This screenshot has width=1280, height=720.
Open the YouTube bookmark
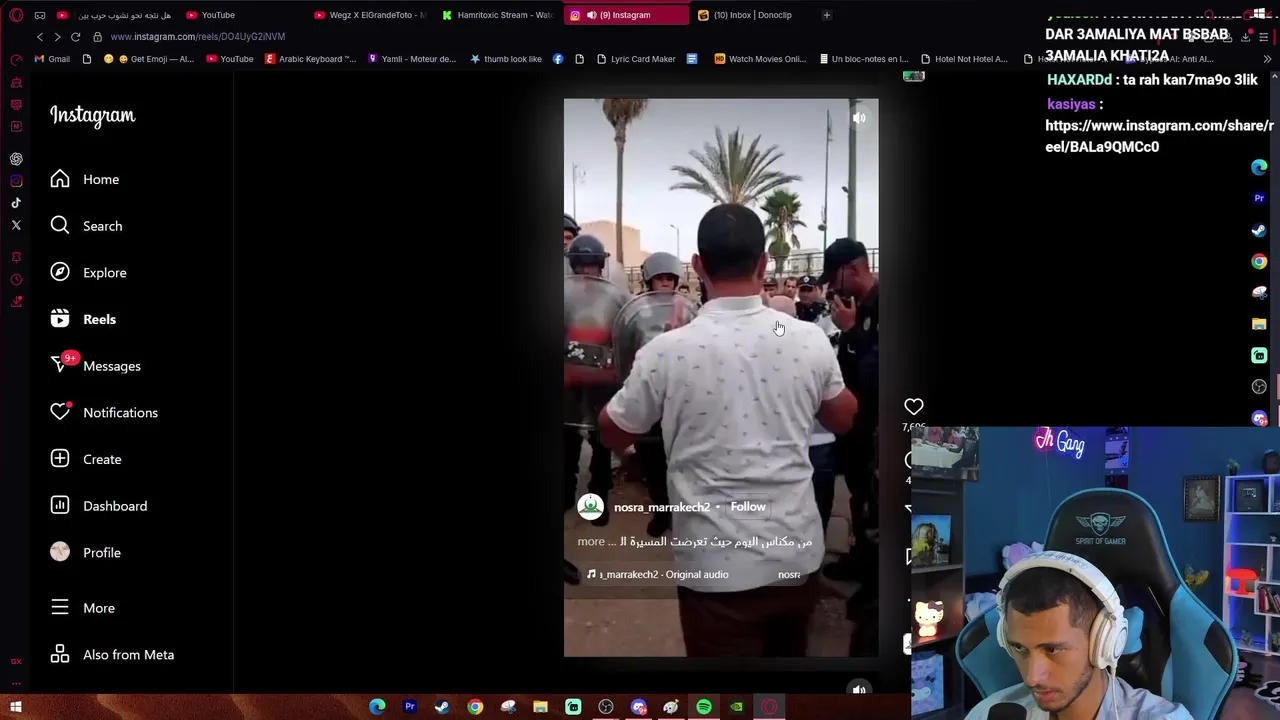tap(229, 59)
